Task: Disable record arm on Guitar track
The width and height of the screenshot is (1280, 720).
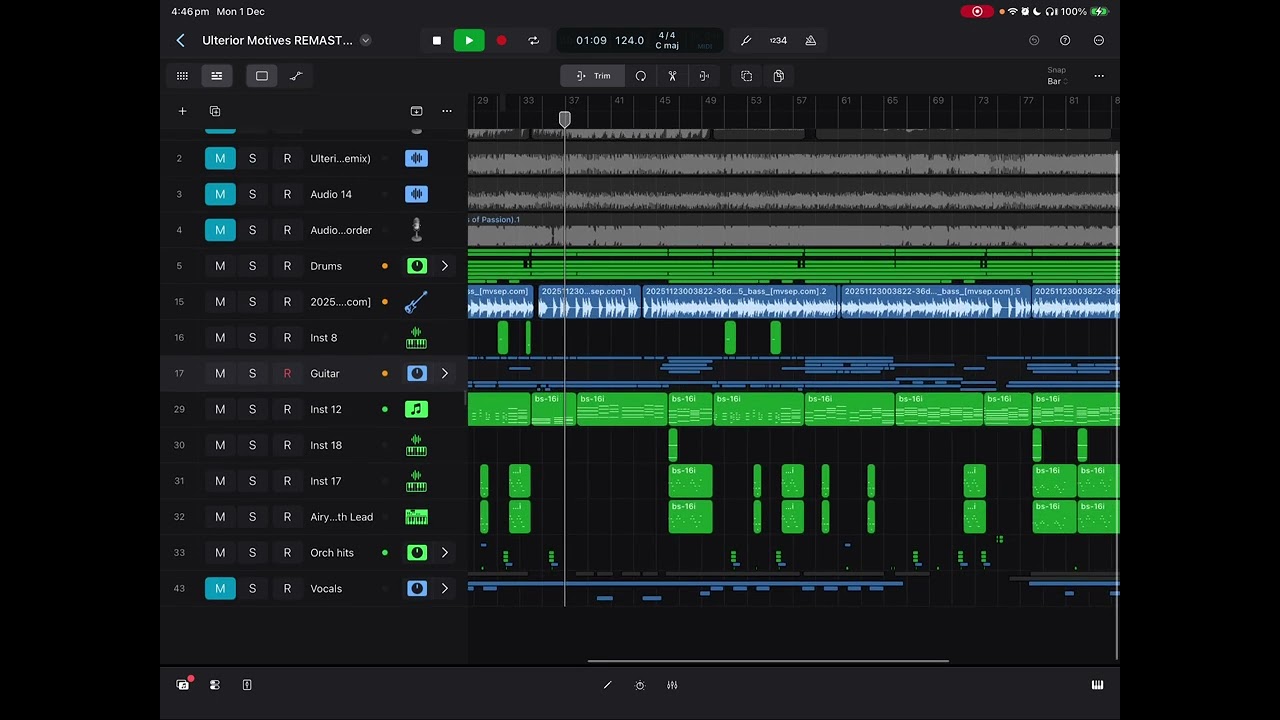Action: [x=287, y=373]
